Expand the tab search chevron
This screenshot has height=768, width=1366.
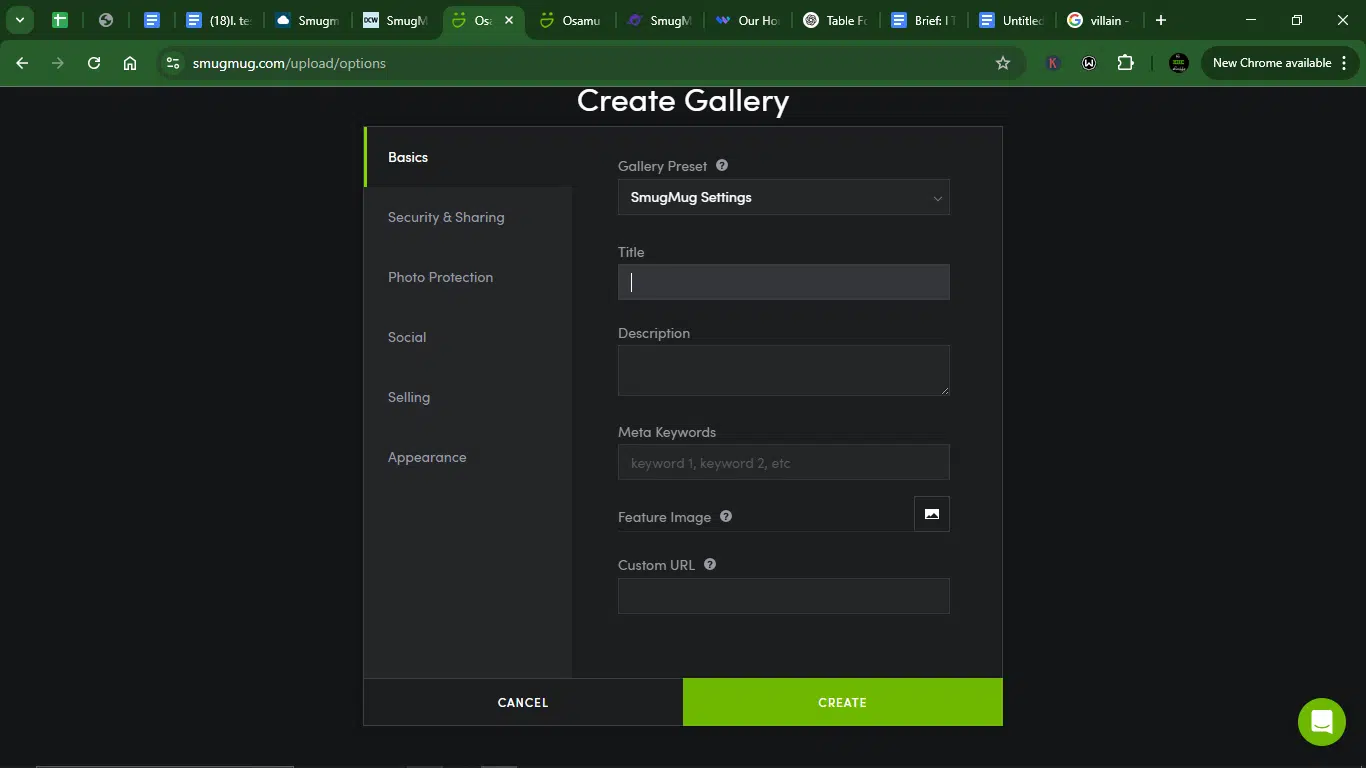pyautogui.click(x=19, y=20)
